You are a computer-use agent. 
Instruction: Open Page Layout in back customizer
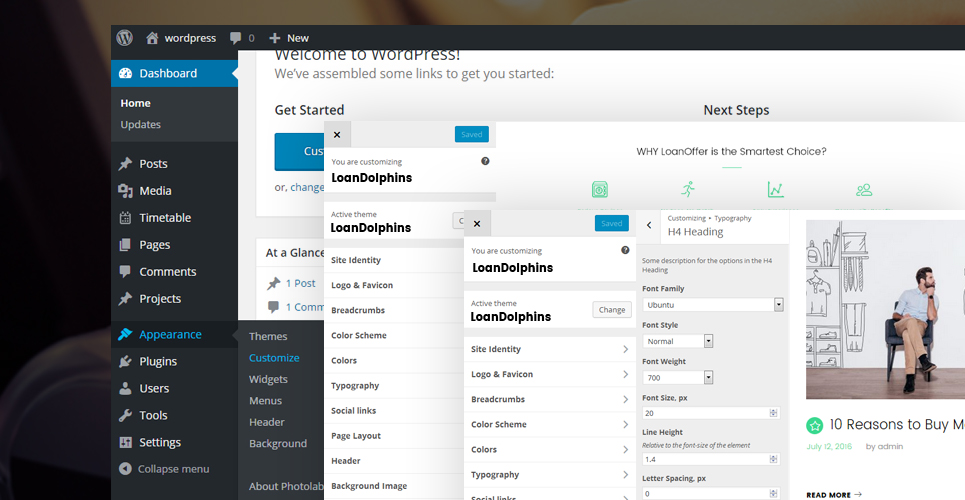[x=394, y=436]
